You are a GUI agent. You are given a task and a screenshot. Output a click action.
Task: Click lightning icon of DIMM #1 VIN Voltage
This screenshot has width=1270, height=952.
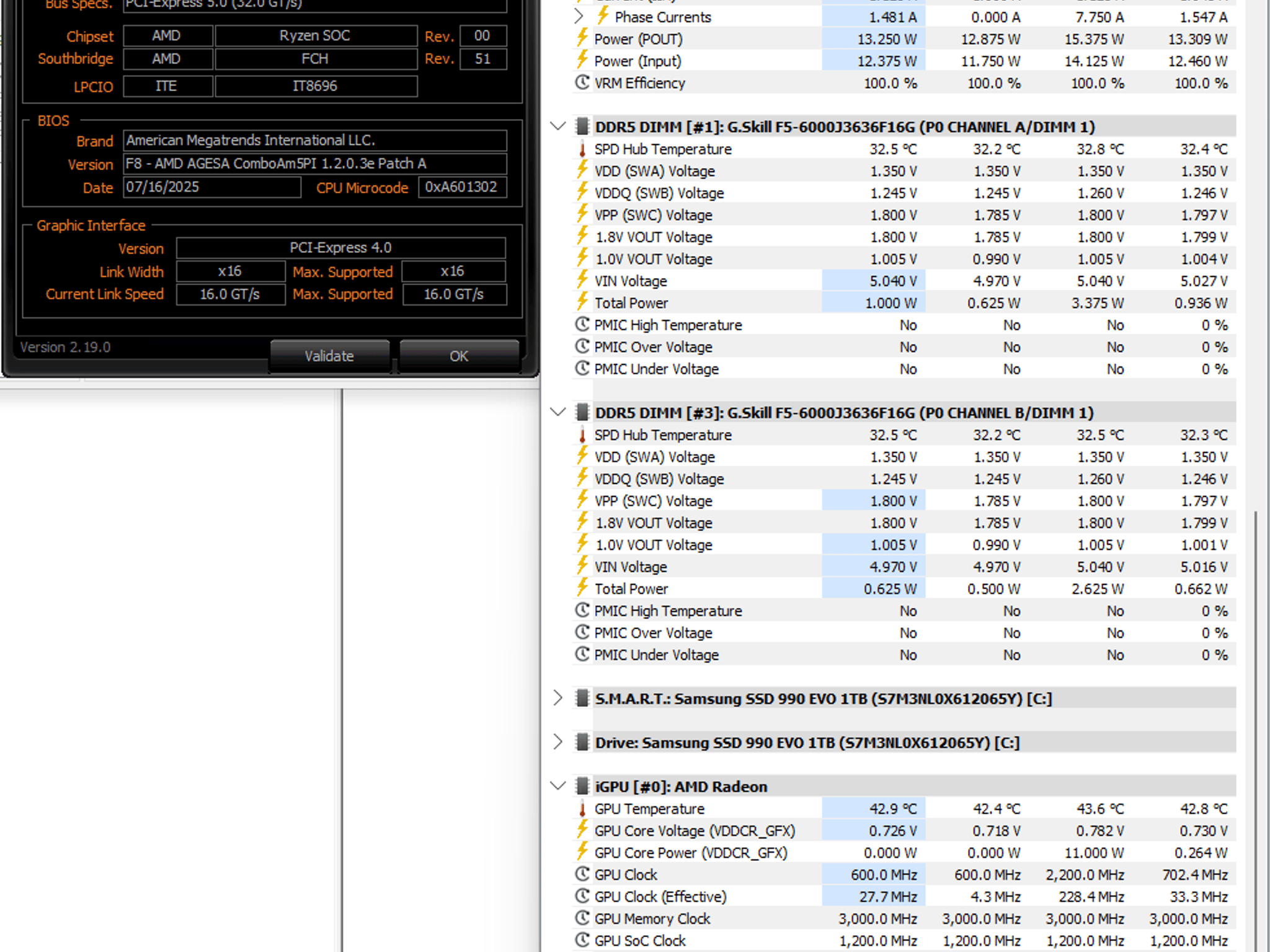pyautogui.click(x=582, y=280)
